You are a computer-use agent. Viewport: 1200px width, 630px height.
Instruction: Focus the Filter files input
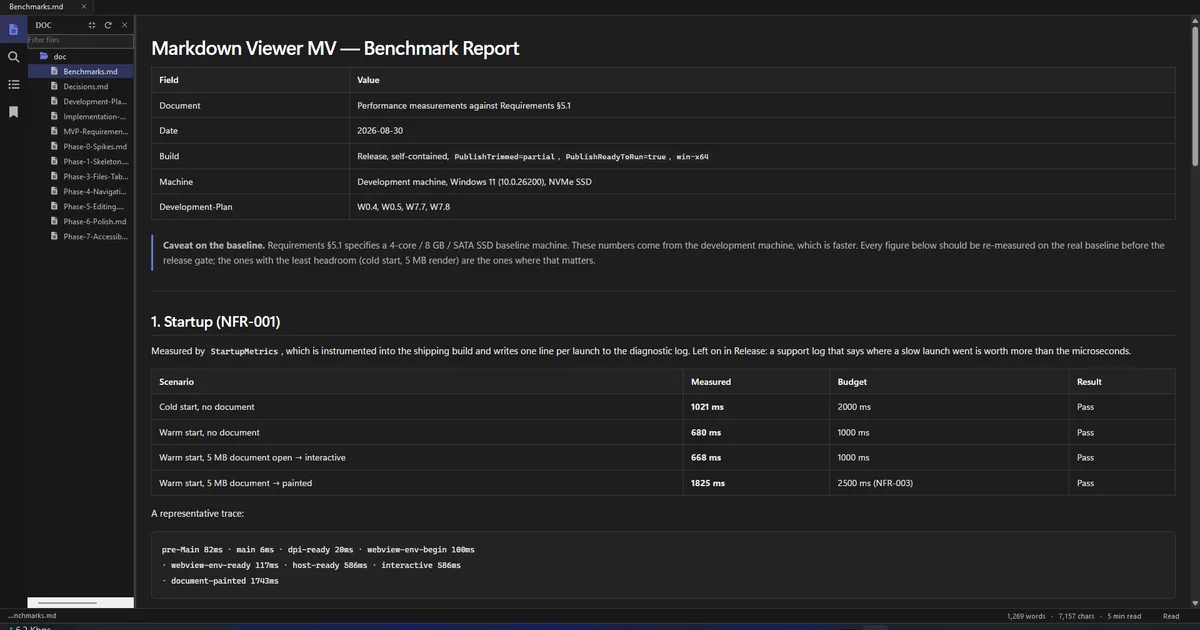tap(80, 40)
